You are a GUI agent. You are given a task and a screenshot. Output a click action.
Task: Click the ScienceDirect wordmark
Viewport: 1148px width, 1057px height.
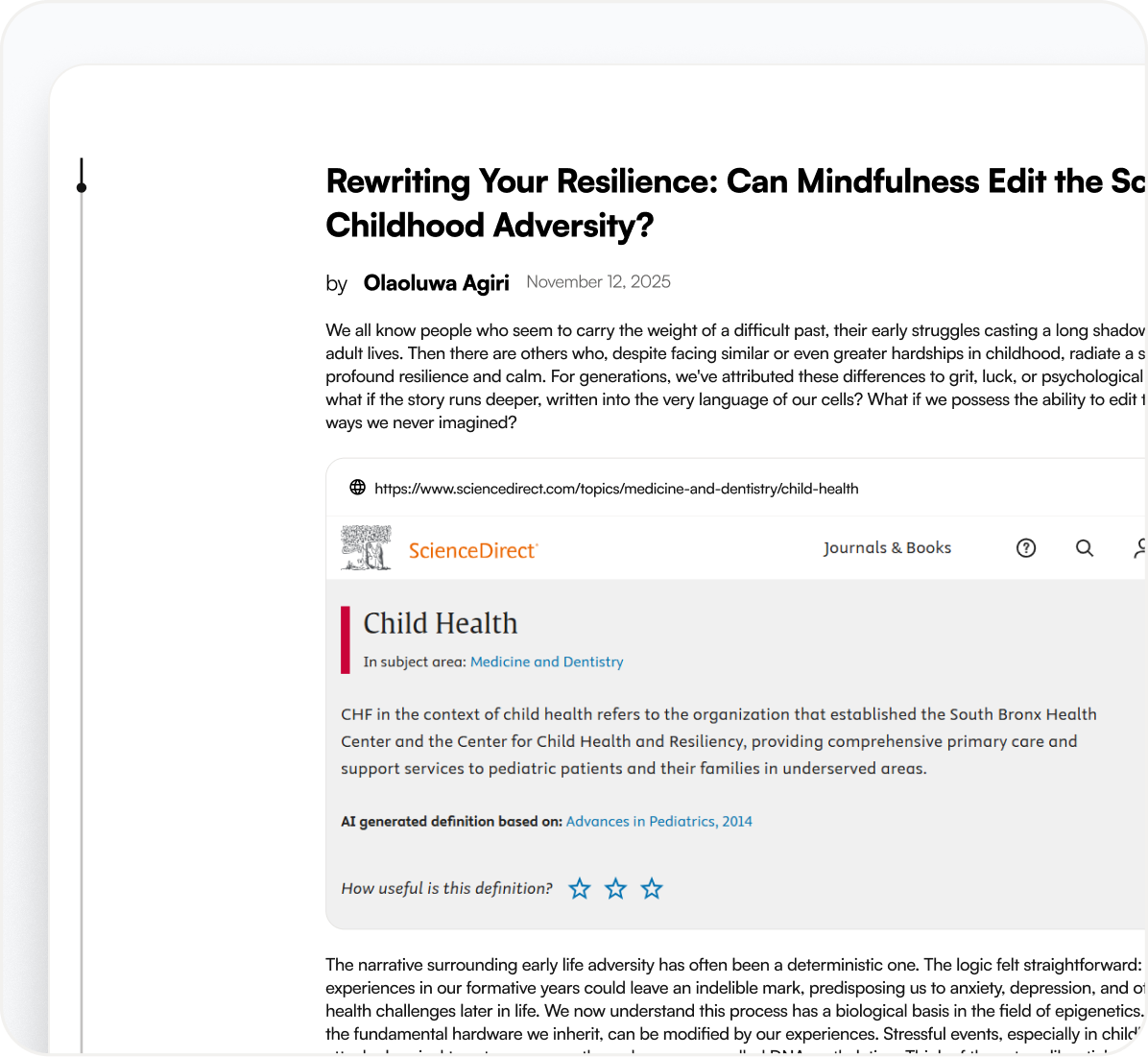coord(473,551)
